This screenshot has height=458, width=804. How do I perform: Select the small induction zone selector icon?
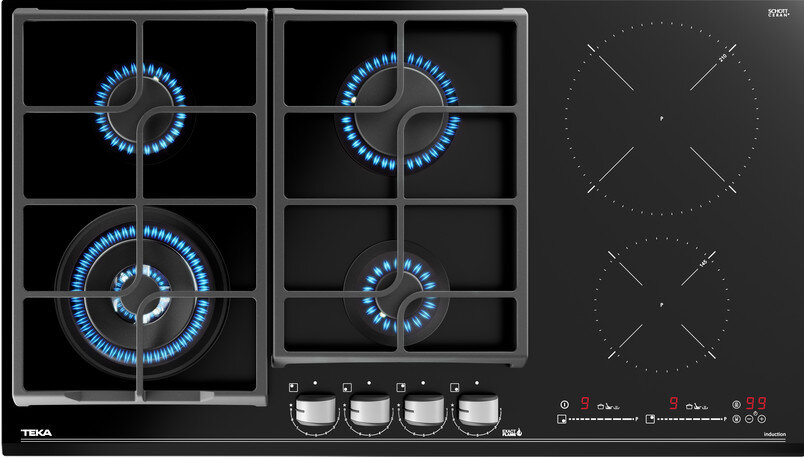pyautogui.click(x=651, y=420)
